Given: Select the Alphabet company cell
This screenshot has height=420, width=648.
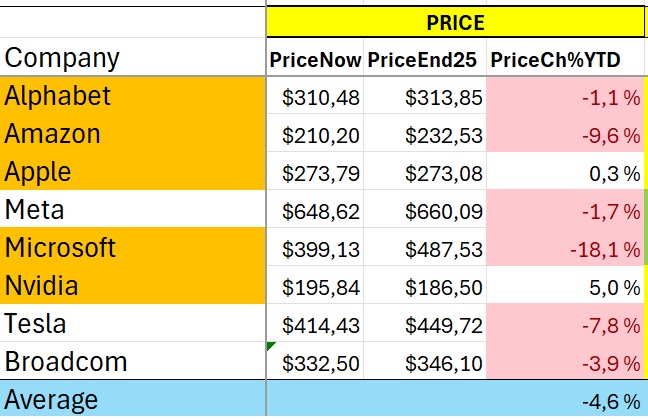Looking at the screenshot, I should pos(133,96).
